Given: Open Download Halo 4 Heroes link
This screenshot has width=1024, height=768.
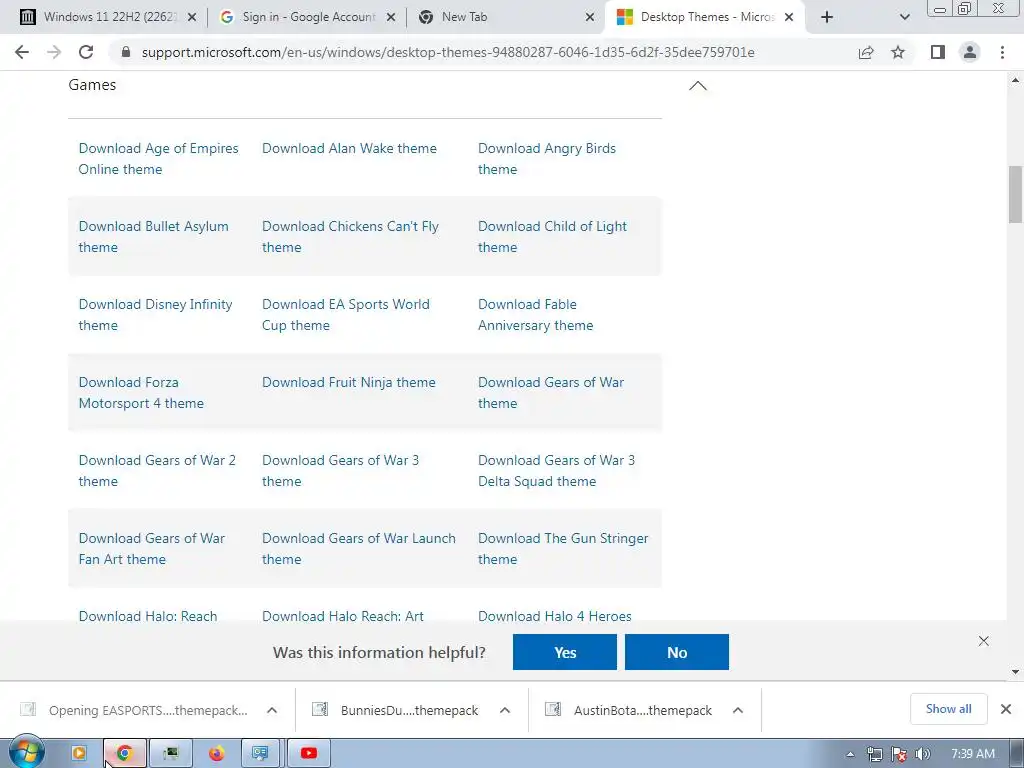Looking at the screenshot, I should point(554,616).
